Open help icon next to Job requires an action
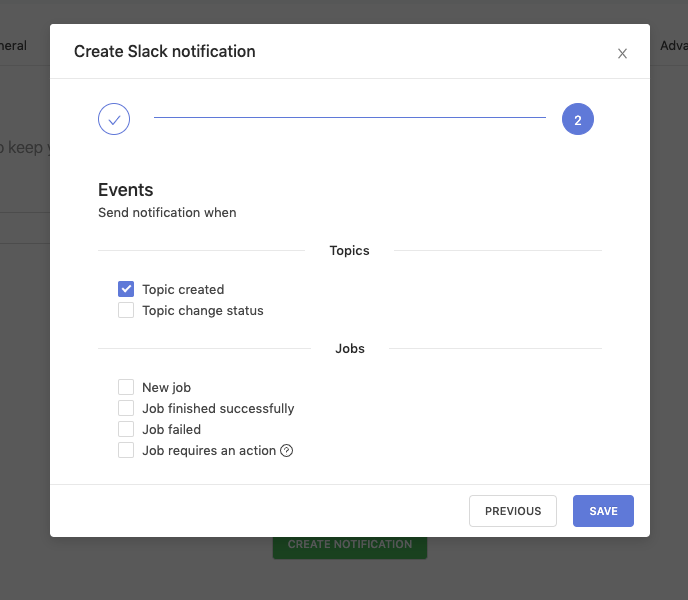The width and height of the screenshot is (688, 600). pos(287,451)
